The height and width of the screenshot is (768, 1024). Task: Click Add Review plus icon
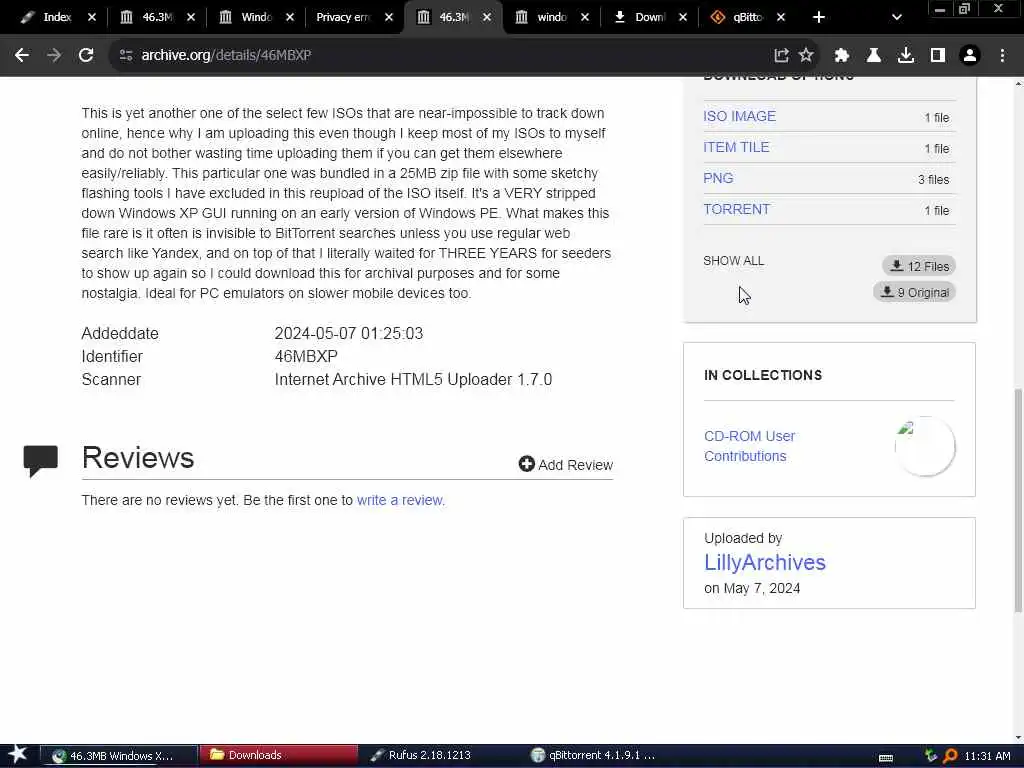pos(526,464)
